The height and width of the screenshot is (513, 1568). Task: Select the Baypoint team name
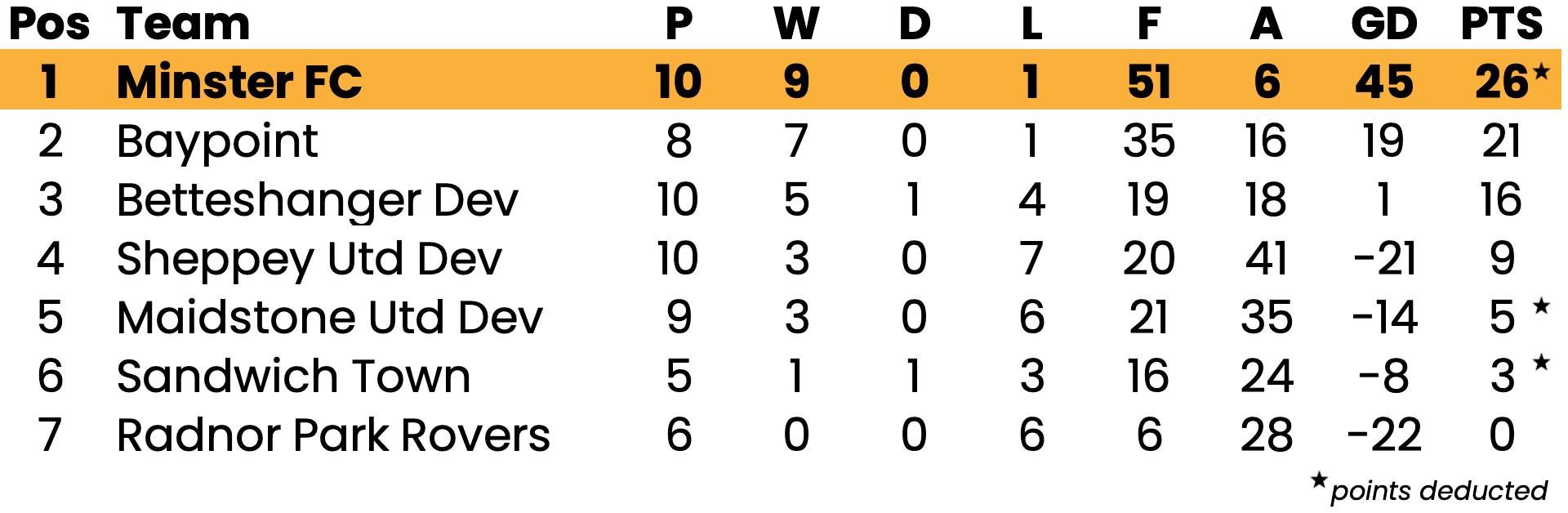click(x=217, y=142)
